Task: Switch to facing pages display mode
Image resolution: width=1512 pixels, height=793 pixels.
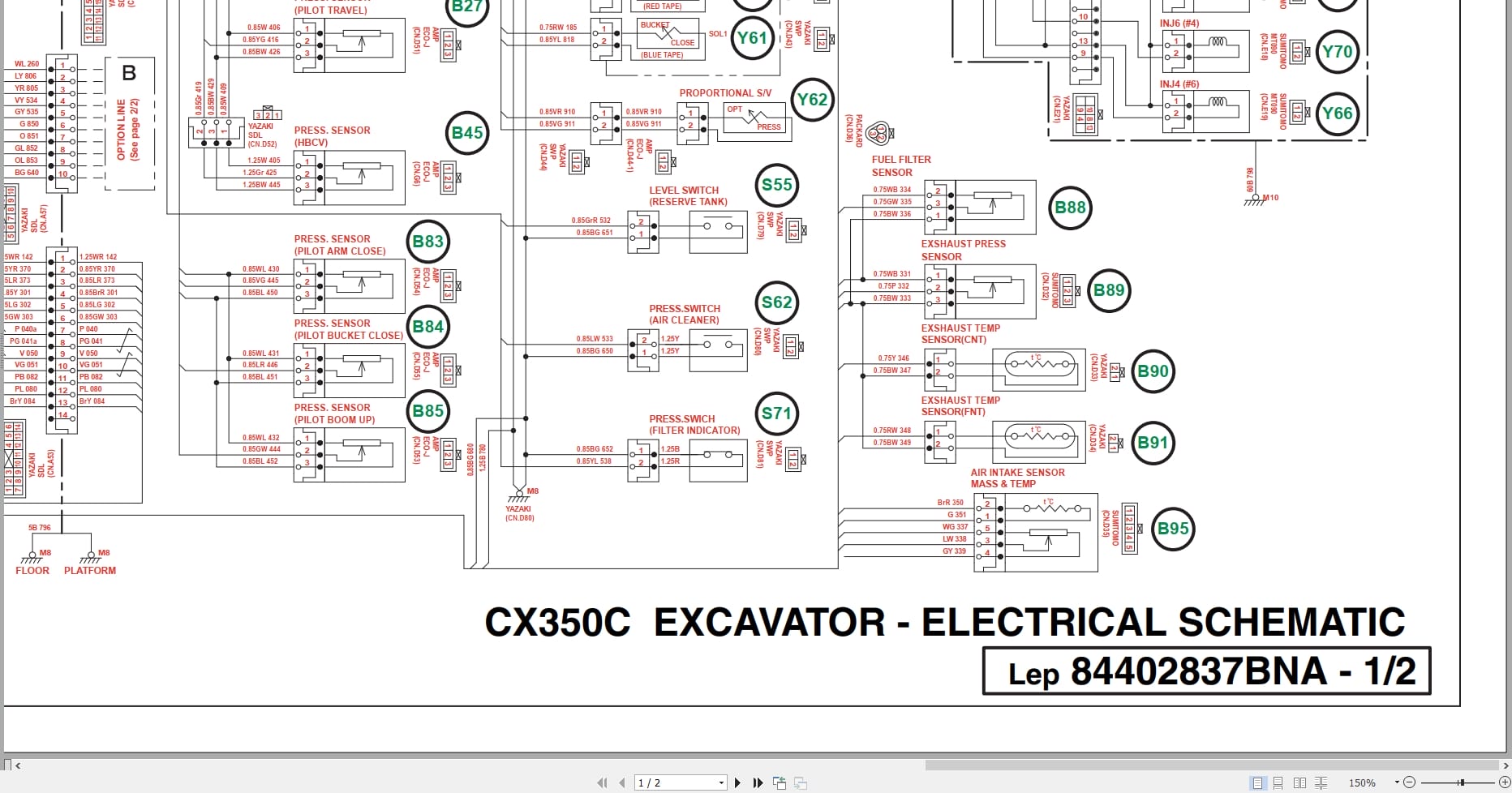Action: (x=1300, y=783)
